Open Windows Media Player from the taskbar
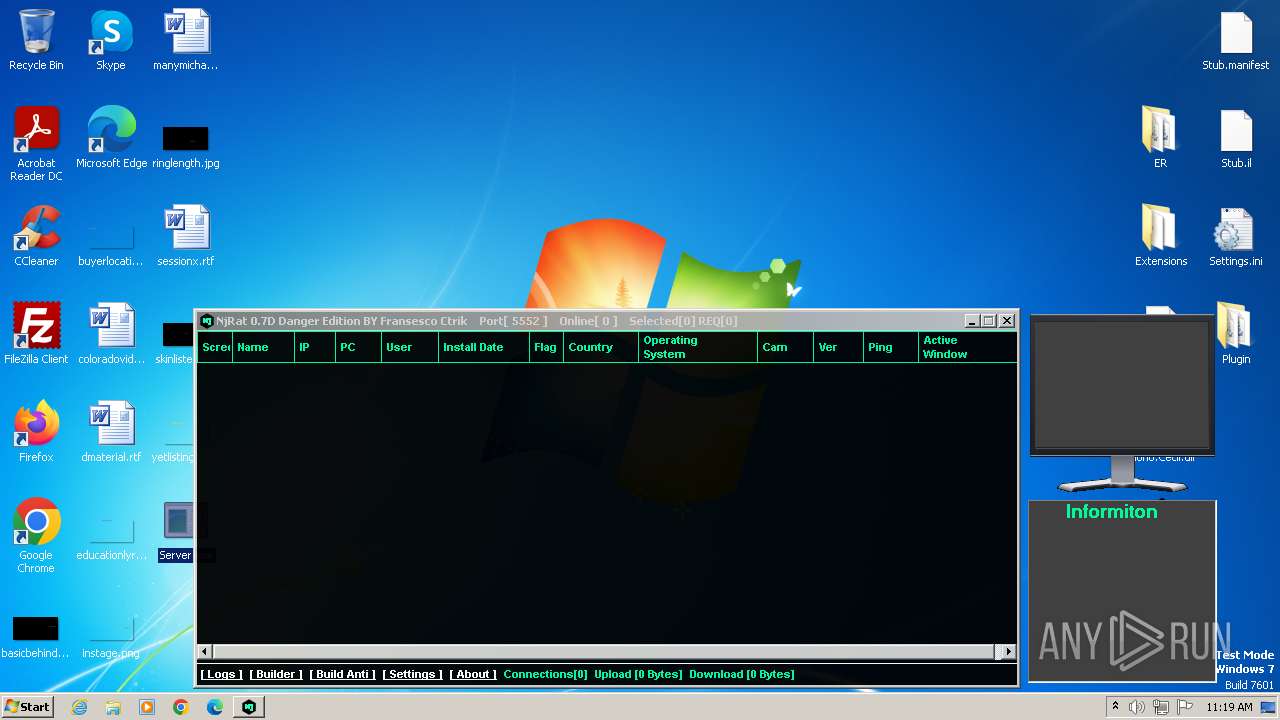 pos(147,707)
